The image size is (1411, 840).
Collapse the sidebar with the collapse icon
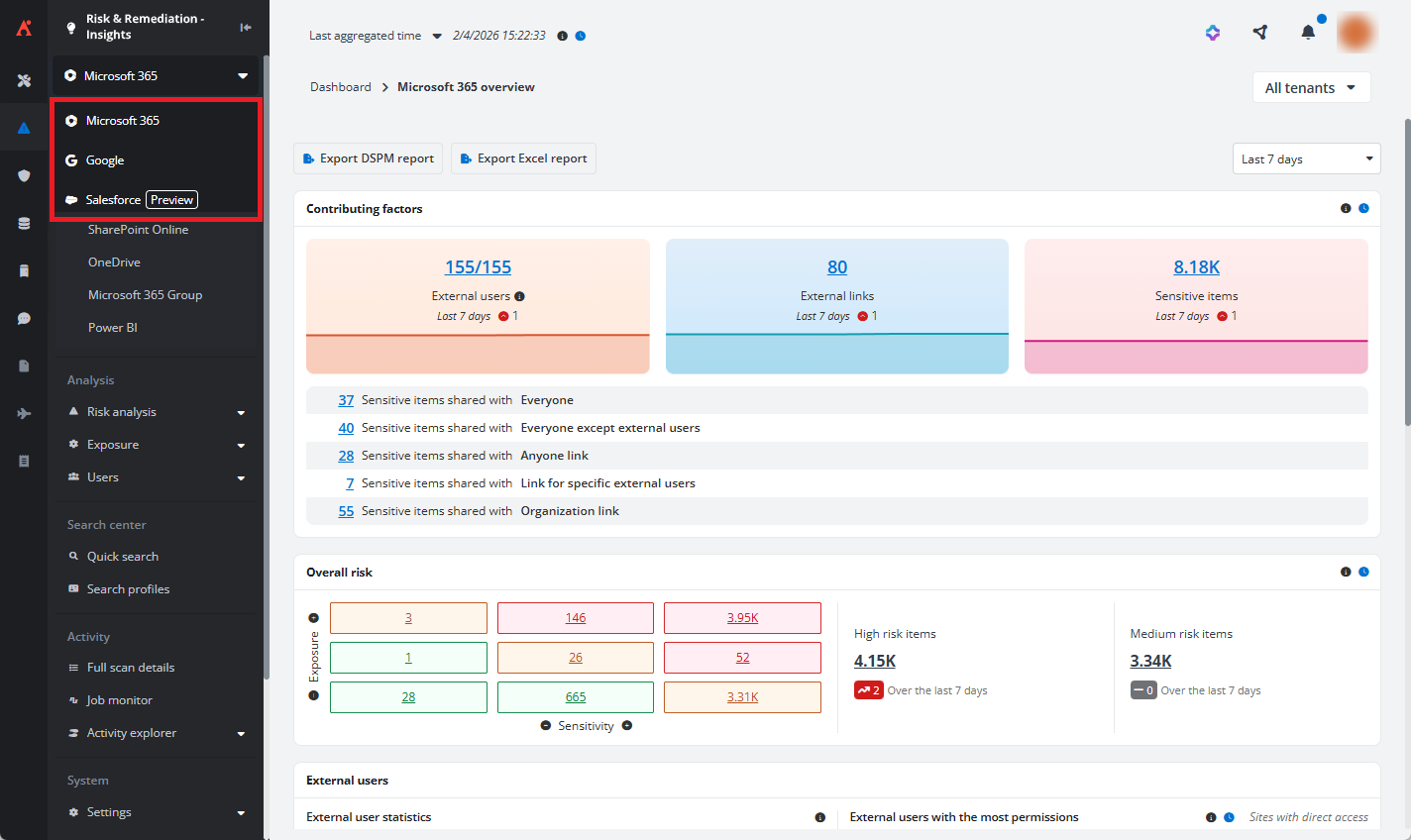point(246,27)
